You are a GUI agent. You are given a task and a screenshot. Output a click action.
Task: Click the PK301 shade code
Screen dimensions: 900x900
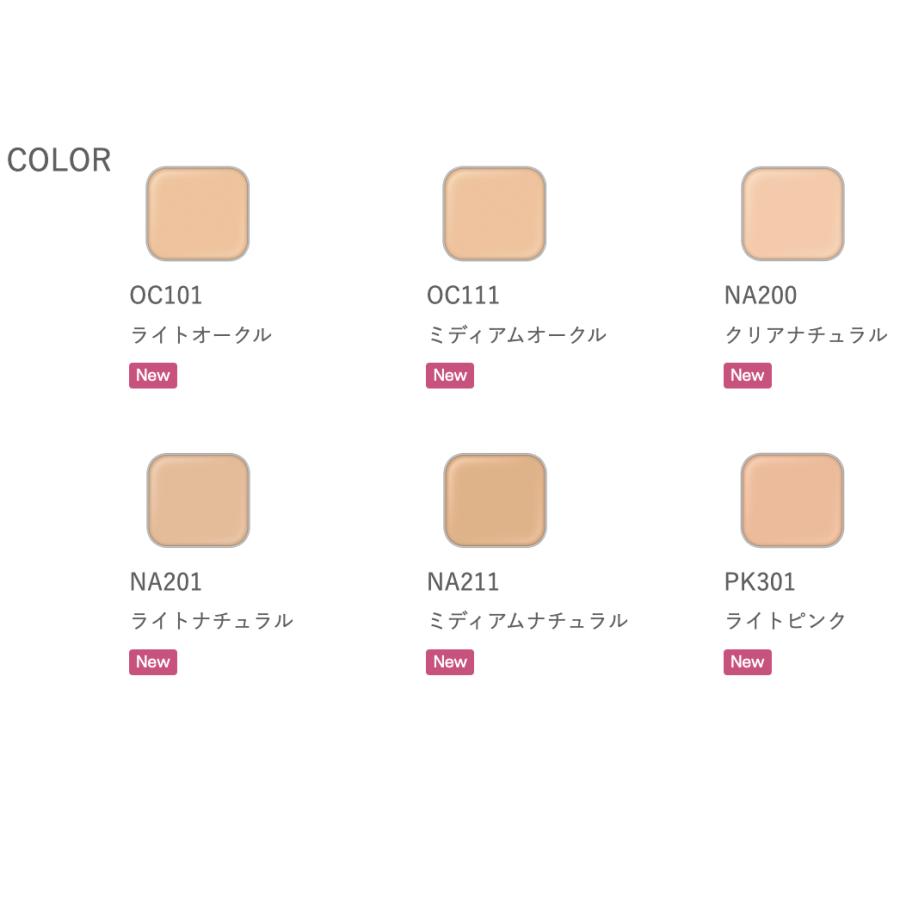760,582
